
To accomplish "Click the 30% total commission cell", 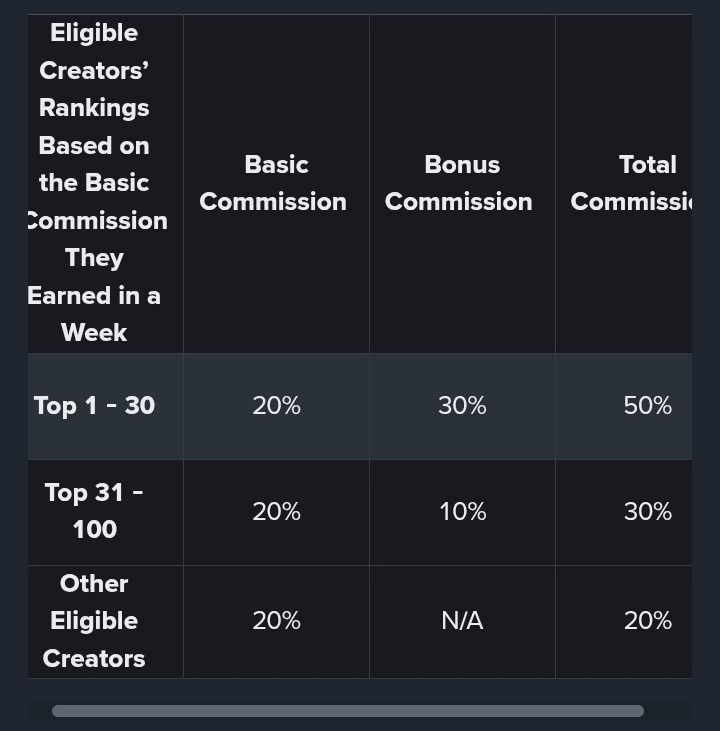I will (647, 511).
